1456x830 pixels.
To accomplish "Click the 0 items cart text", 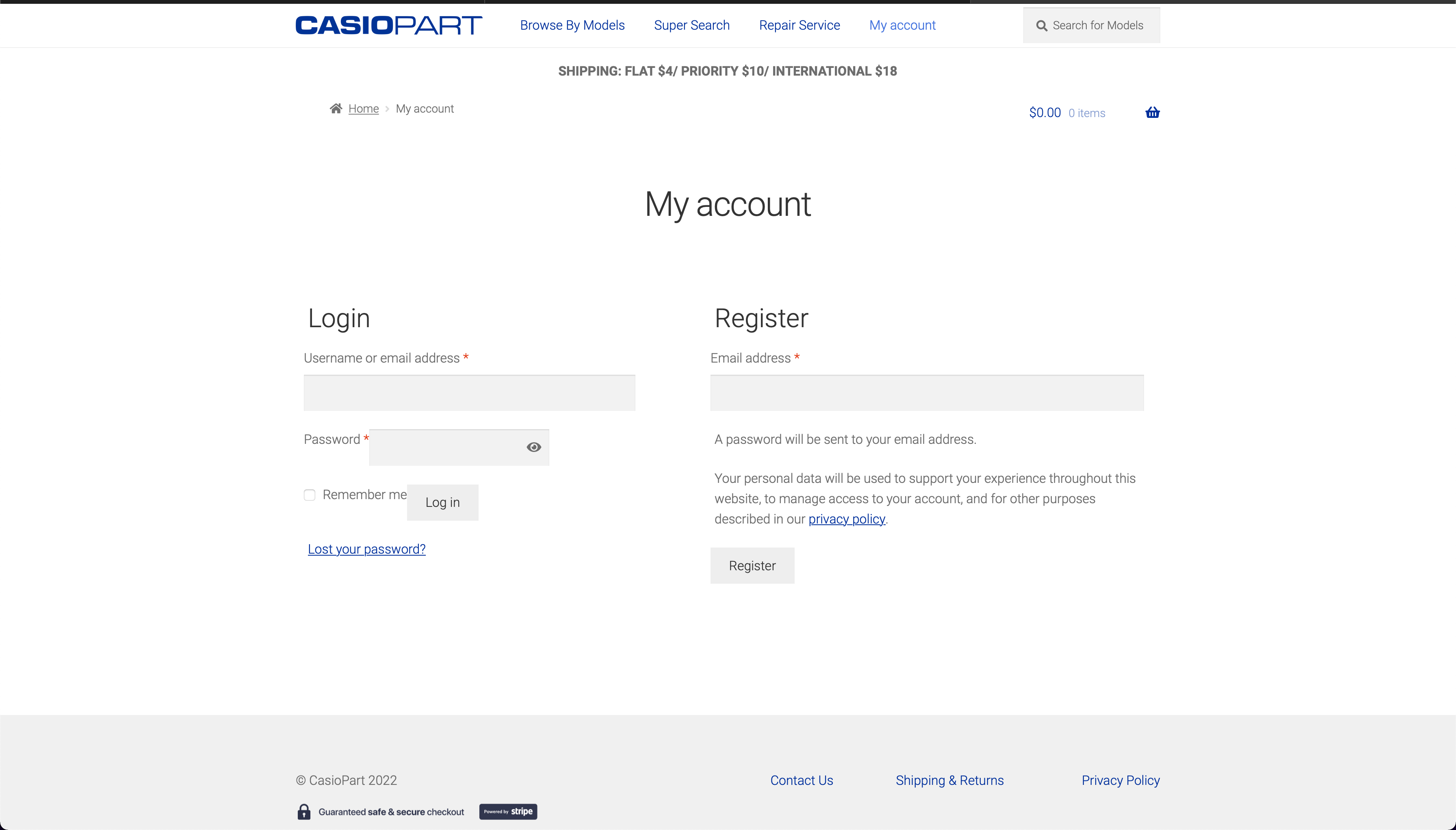I will 1087,113.
